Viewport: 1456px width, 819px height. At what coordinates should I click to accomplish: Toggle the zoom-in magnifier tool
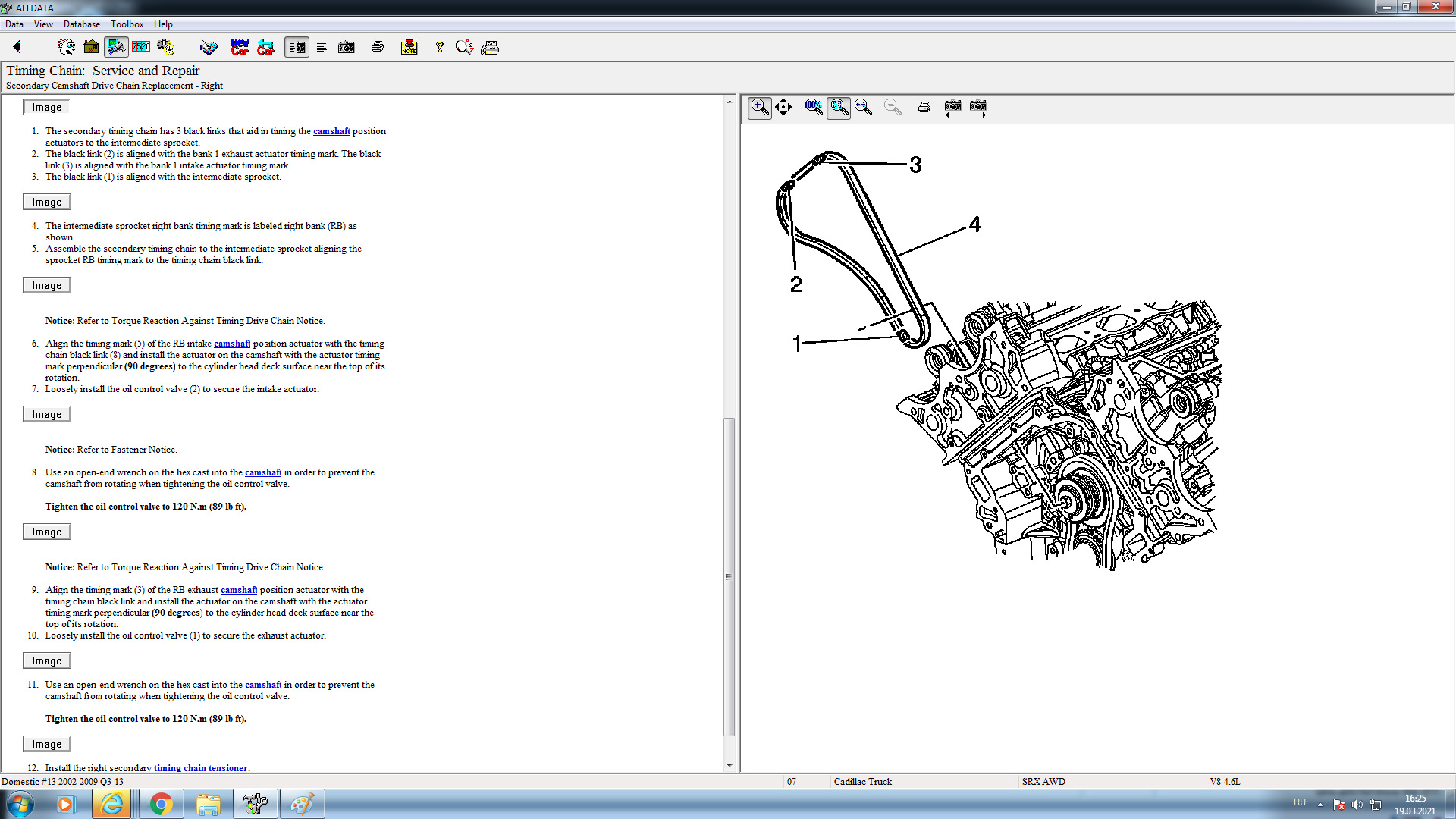coord(760,107)
